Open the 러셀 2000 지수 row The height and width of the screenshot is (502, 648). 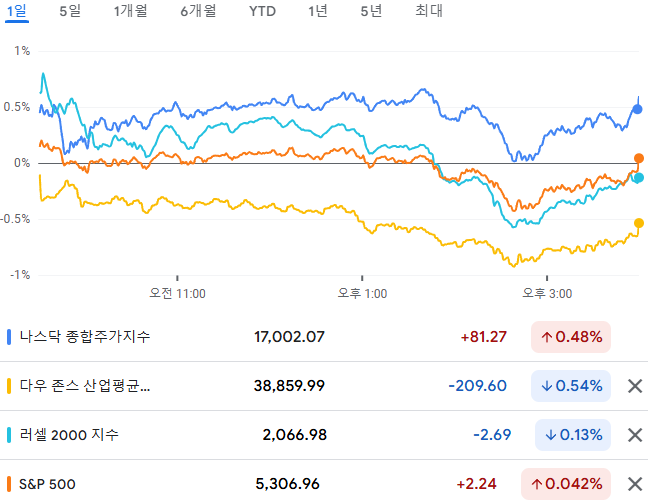[x=324, y=435]
